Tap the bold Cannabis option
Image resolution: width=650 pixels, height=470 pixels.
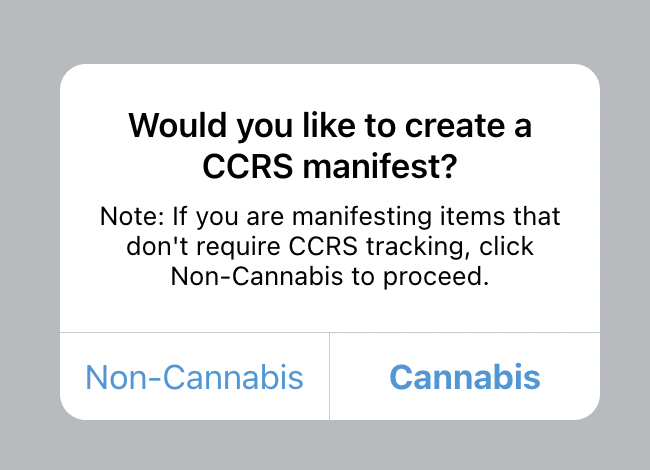coord(464,377)
